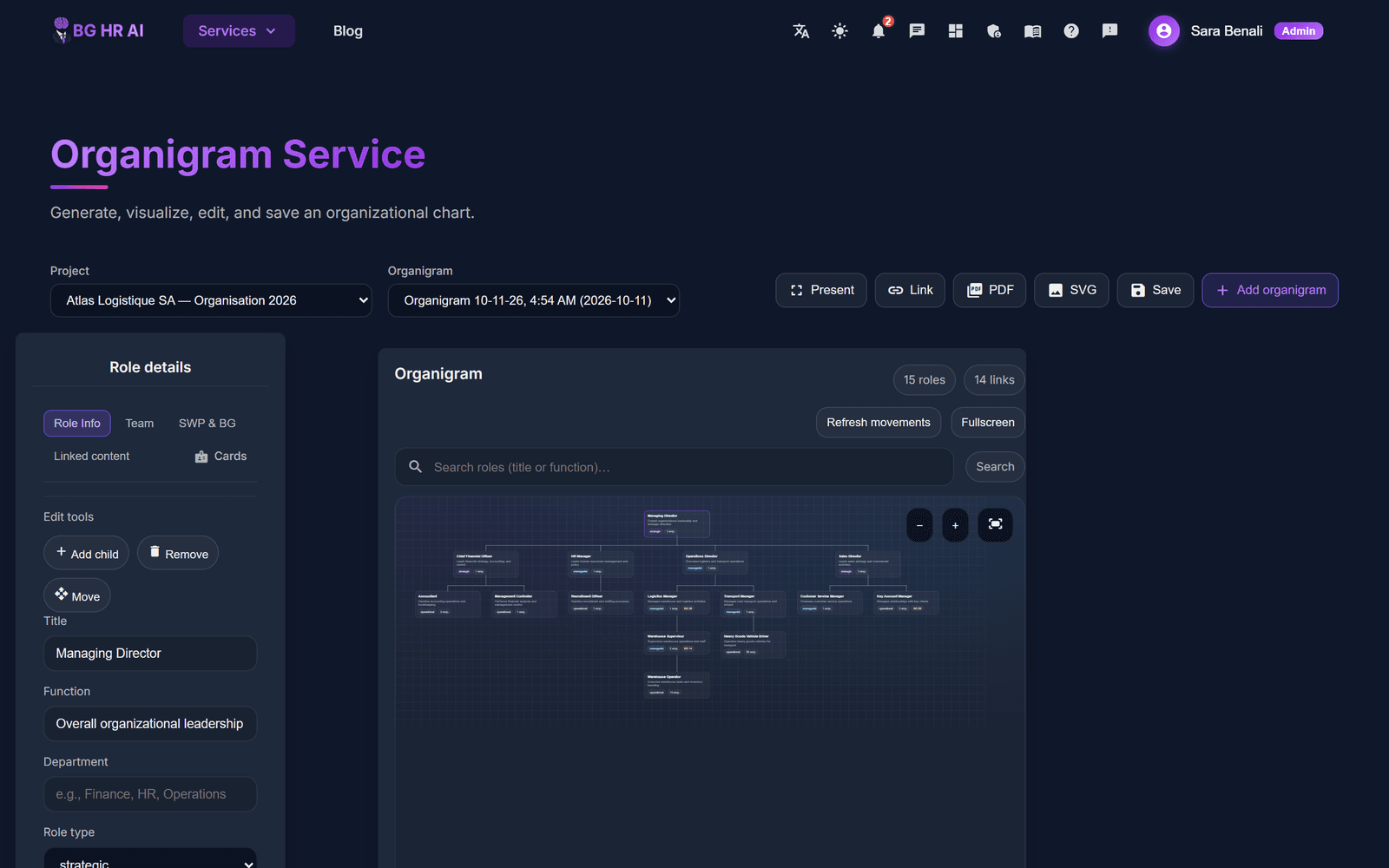Switch to the Role Info tab
Viewport: 1389px width, 868px height.
click(x=77, y=424)
